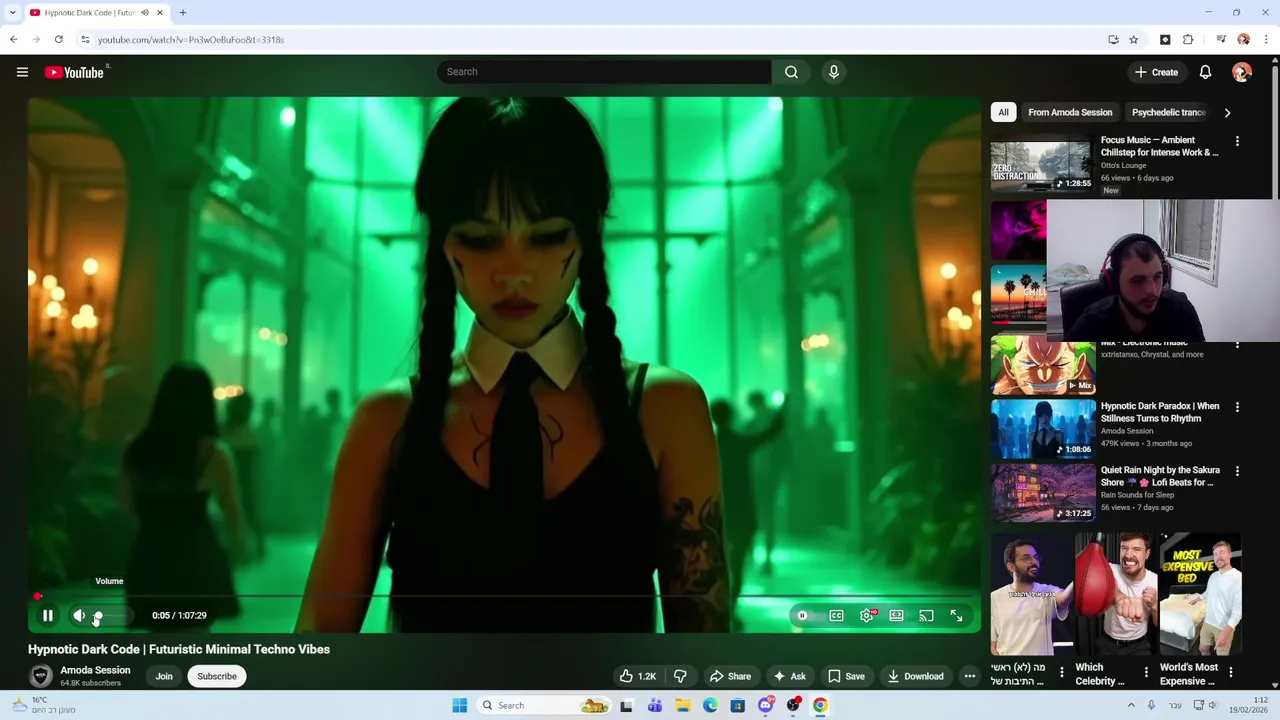This screenshot has height=720, width=1280.
Task: Join the Amoda Session channel
Action: coord(164,676)
